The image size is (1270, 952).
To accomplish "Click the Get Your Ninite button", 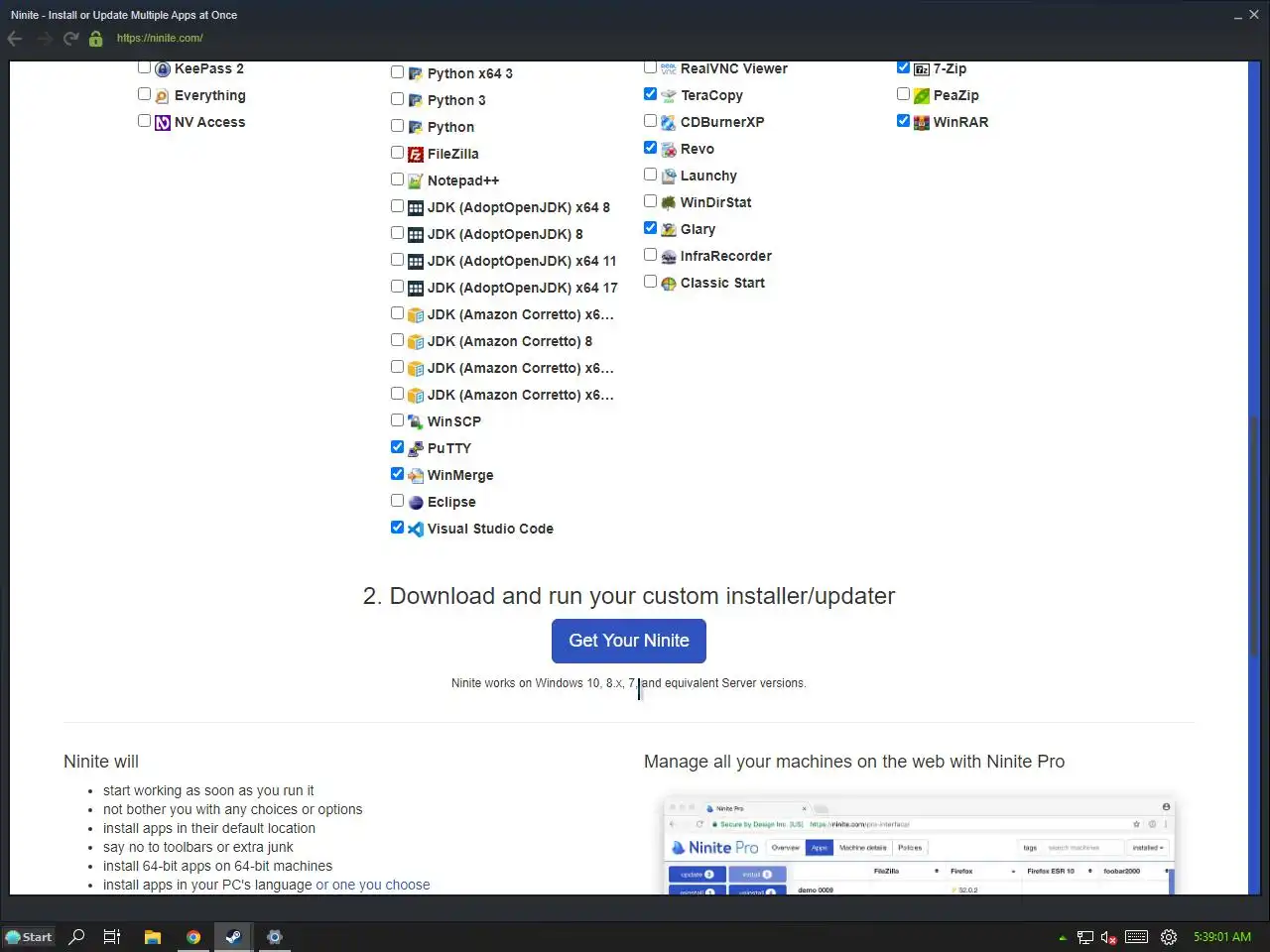I will coord(629,642).
